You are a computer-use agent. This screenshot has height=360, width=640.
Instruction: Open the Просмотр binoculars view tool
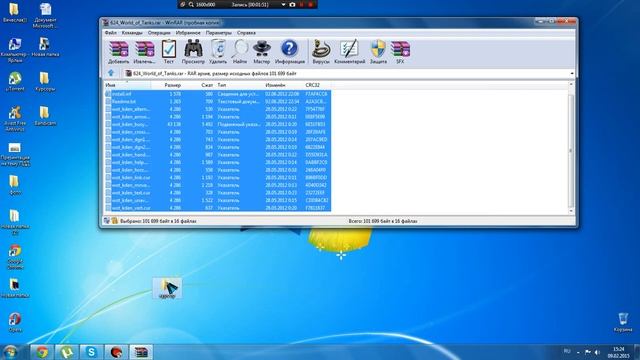tap(193, 52)
